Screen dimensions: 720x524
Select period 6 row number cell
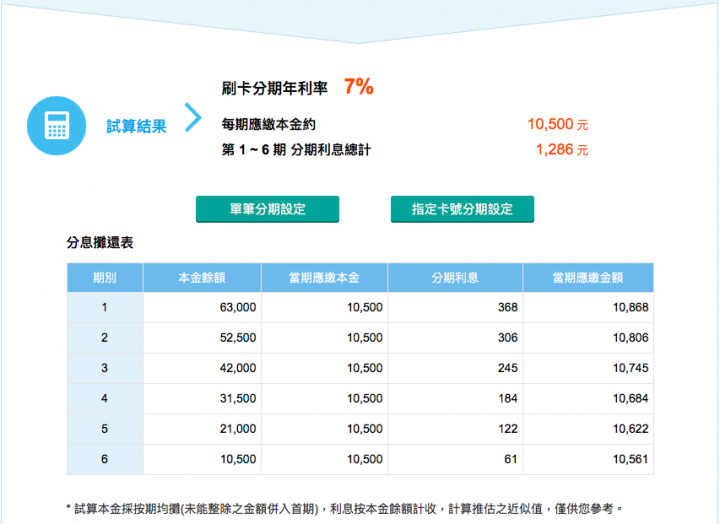coord(105,459)
